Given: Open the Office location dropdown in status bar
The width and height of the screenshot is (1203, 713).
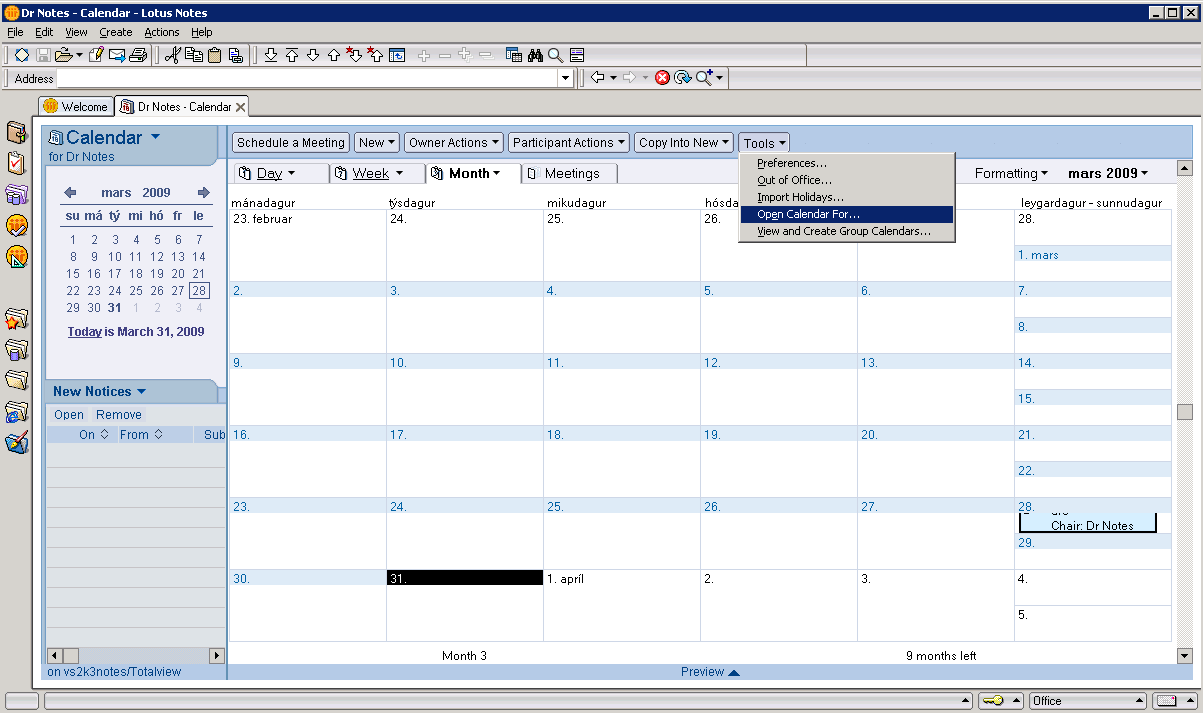Looking at the screenshot, I should tap(1087, 701).
